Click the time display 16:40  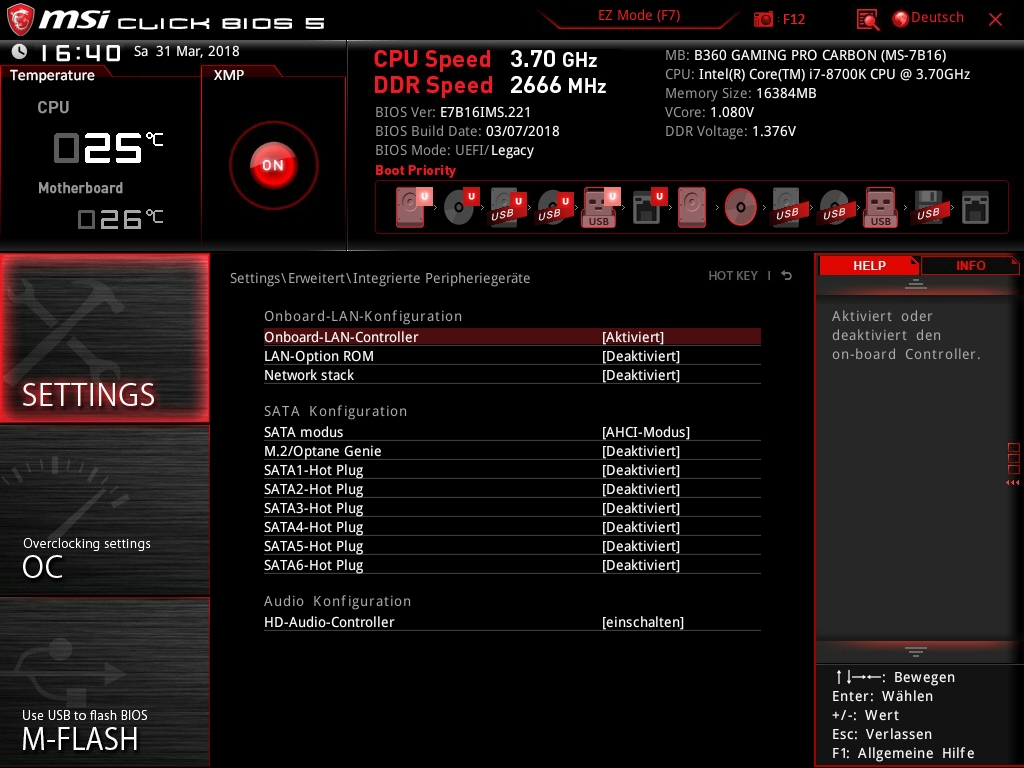(80, 52)
